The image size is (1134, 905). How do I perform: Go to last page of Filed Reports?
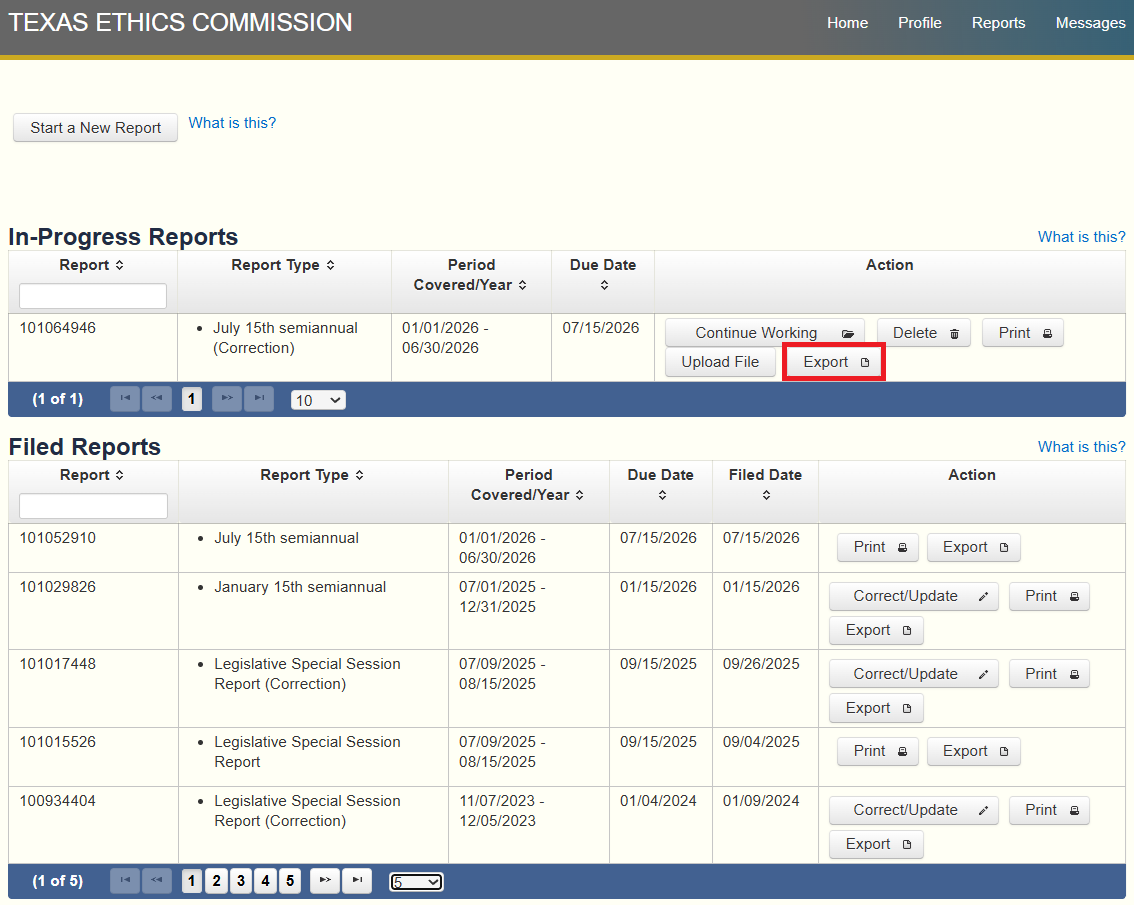pos(357,880)
